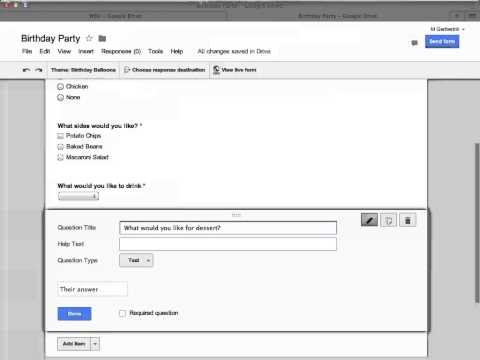The image size is (480, 360).
Task: Open the Responses (0) menu
Action: (x=121, y=51)
